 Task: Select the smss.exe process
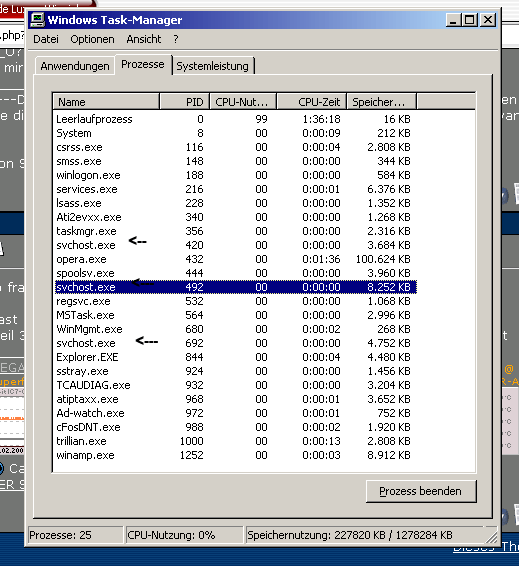[x=236, y=161]
